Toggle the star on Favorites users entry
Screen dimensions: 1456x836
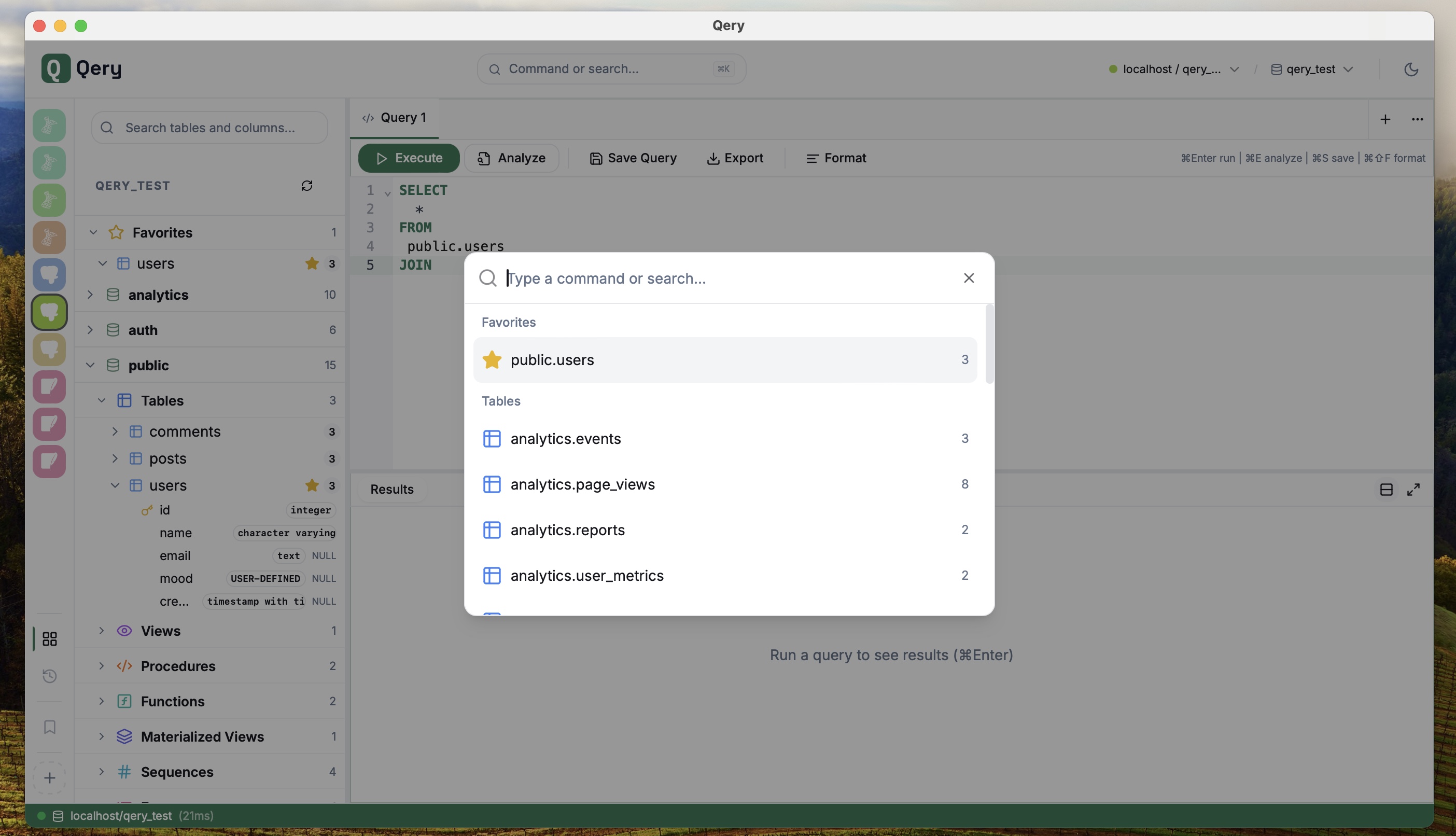pyautogui.click(x=312, y=263)
